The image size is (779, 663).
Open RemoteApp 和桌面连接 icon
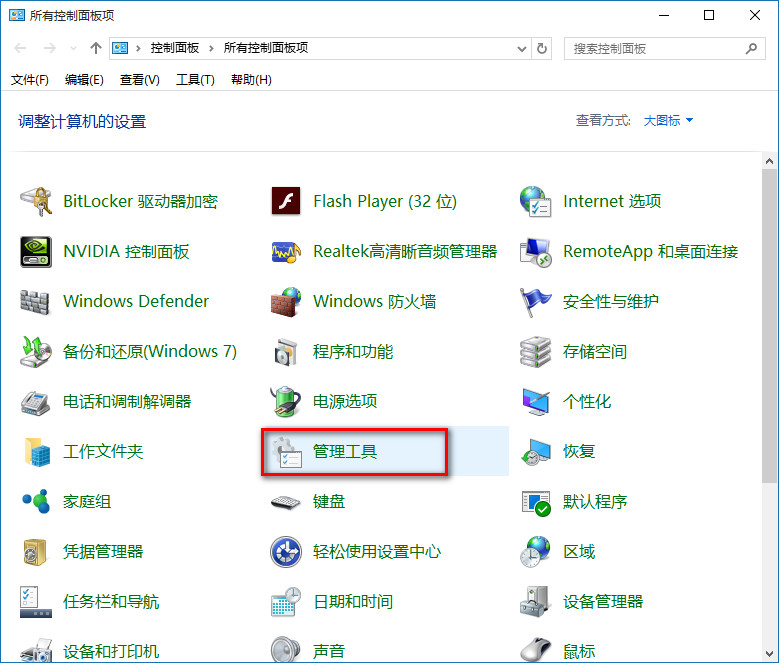536,252
